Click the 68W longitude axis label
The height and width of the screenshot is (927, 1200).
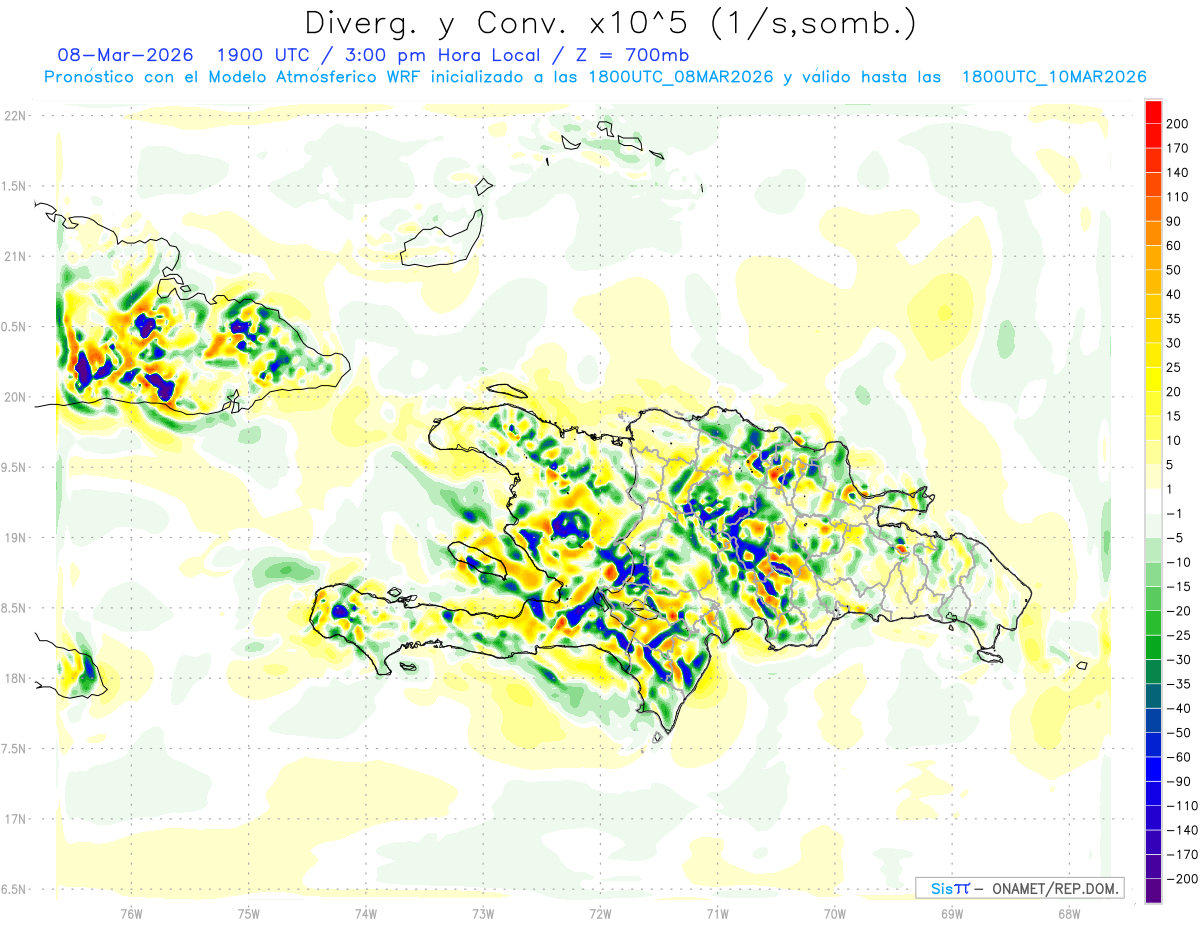1068,913
